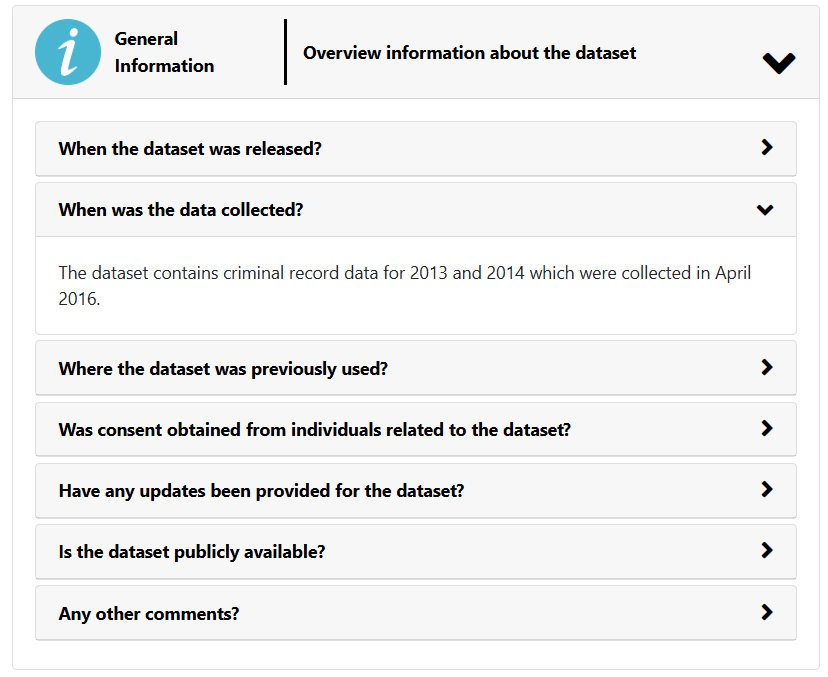Open the 'Was consent obtained from individuals' question

tap(314, 430)
